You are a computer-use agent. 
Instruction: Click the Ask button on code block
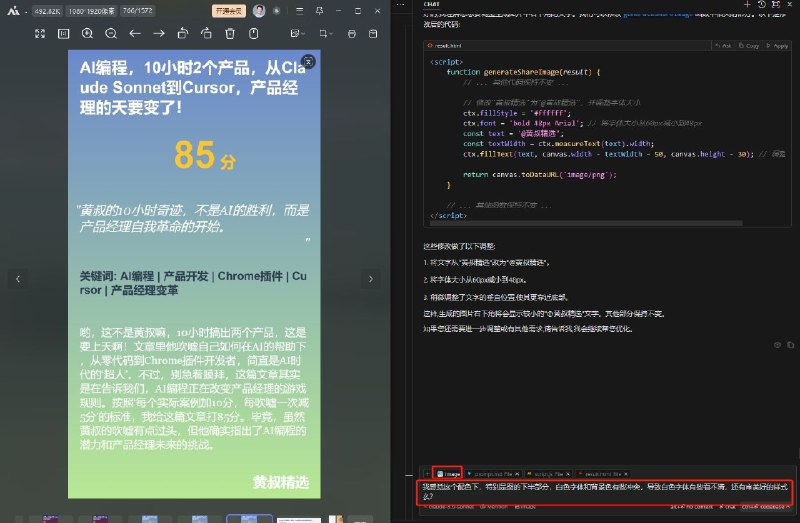(723, 46)
